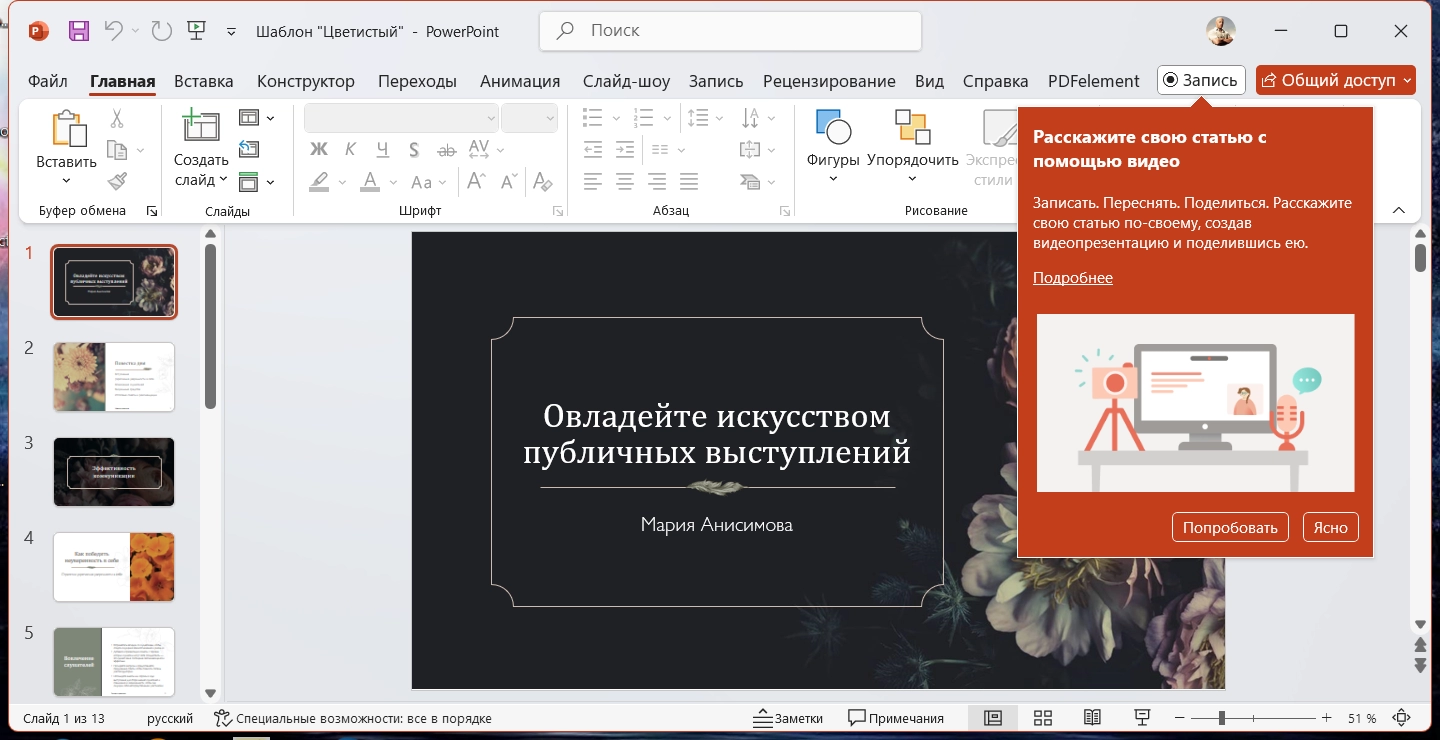The image size is (1440, 740).
Task: Start slideshow from status bar icon
Action: (x=1142, y=718)
